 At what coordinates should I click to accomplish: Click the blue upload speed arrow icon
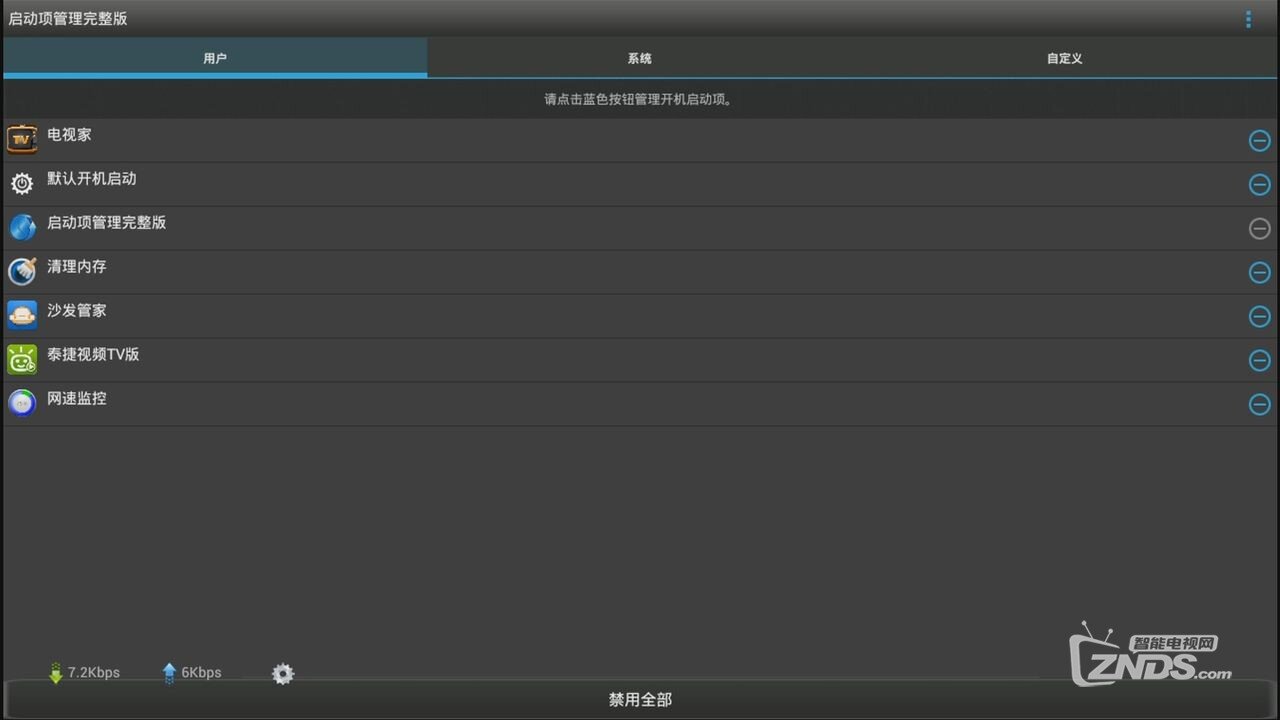169,673
